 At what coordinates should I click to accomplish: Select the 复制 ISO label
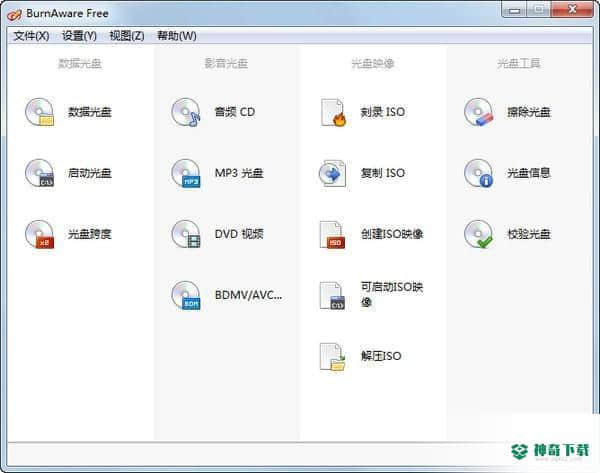[383, 173]
